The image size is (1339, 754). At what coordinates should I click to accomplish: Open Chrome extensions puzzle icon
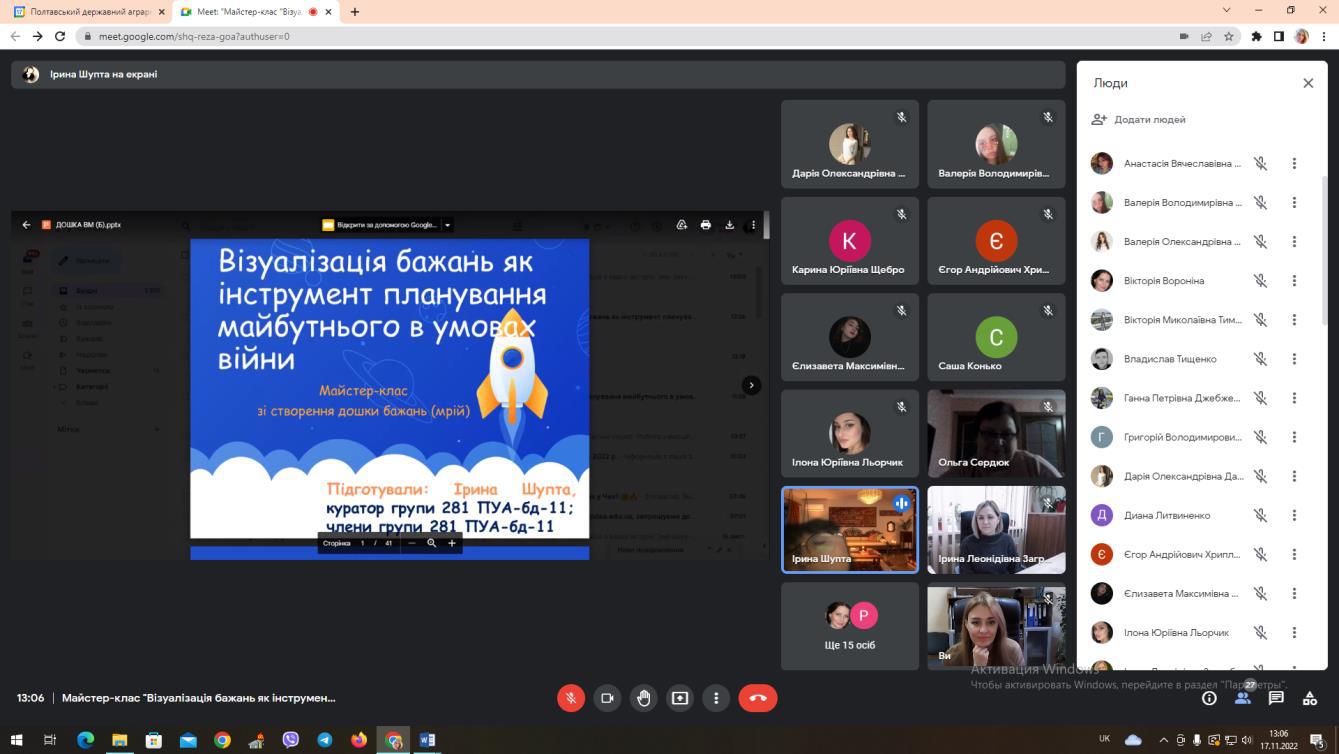click(1257, 36)
